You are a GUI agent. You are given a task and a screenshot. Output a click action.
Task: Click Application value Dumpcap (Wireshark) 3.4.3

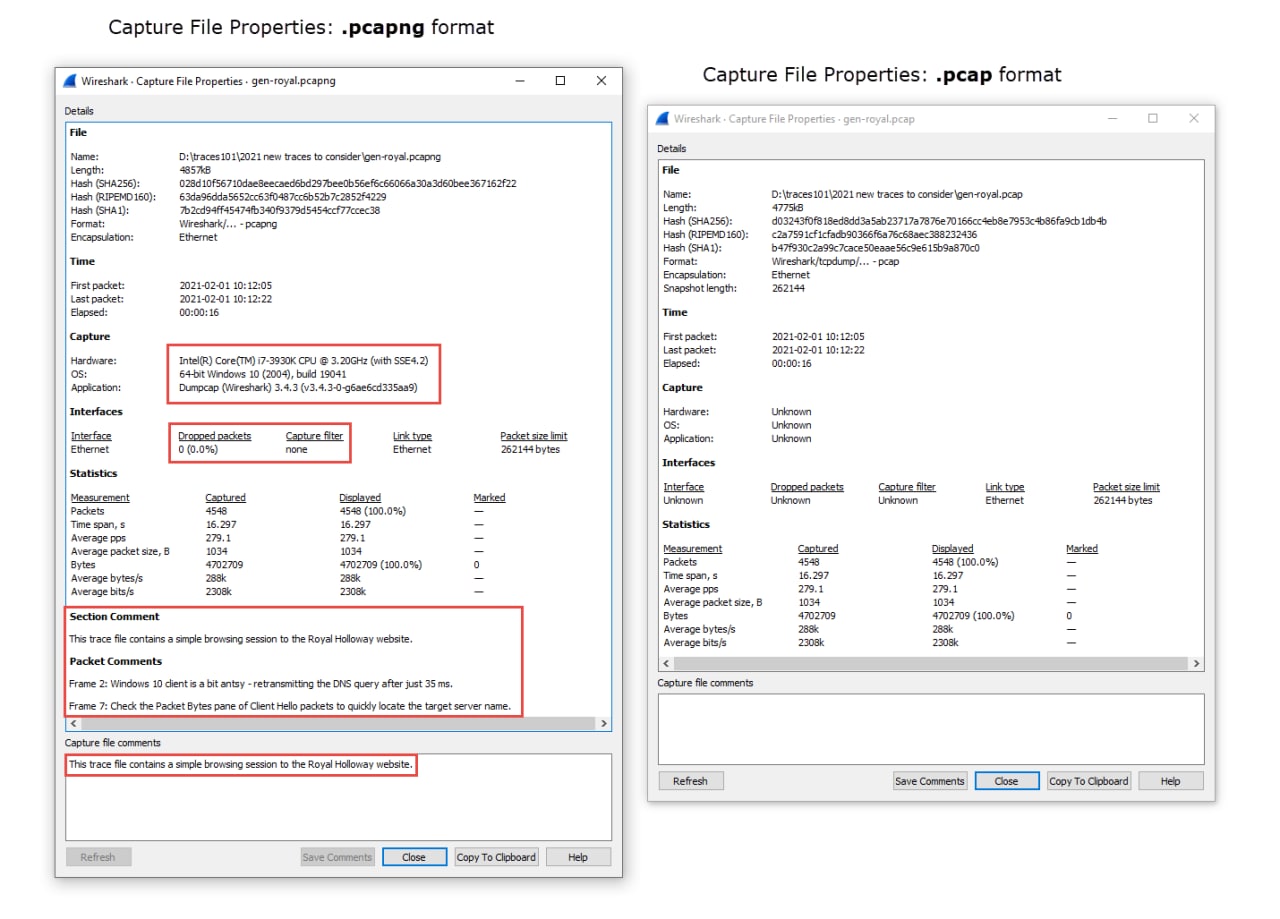(298, 387)
